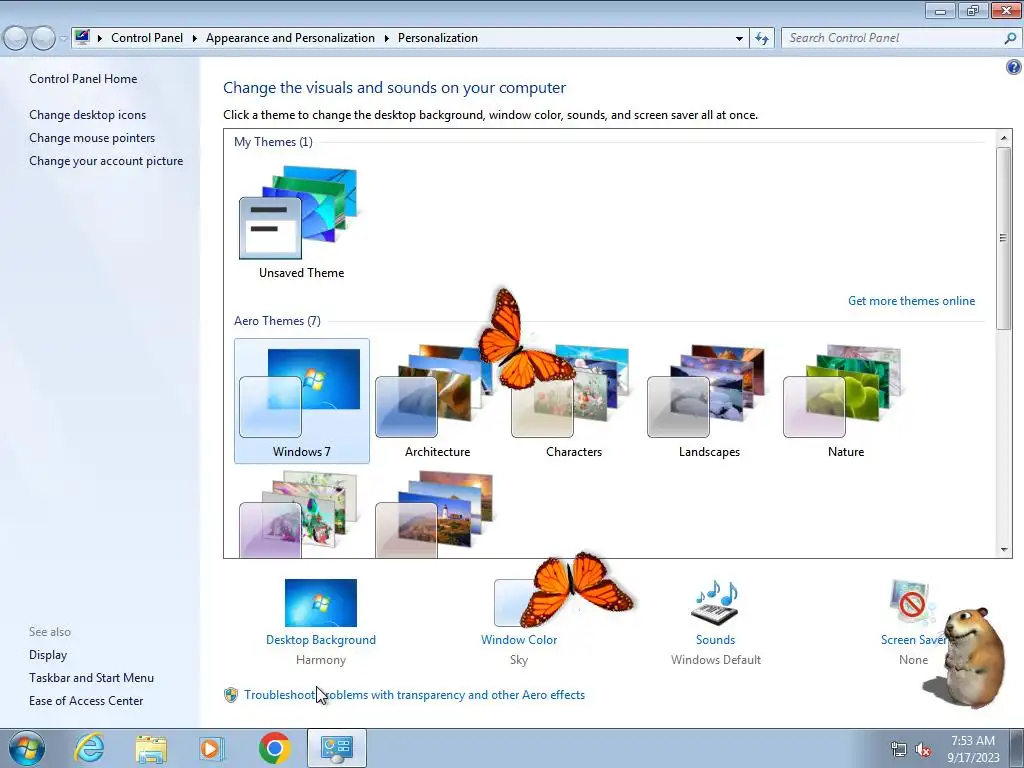
Task: Click the taskbar clock showing 7:53 AM
Action: click(x=973, y=749)
